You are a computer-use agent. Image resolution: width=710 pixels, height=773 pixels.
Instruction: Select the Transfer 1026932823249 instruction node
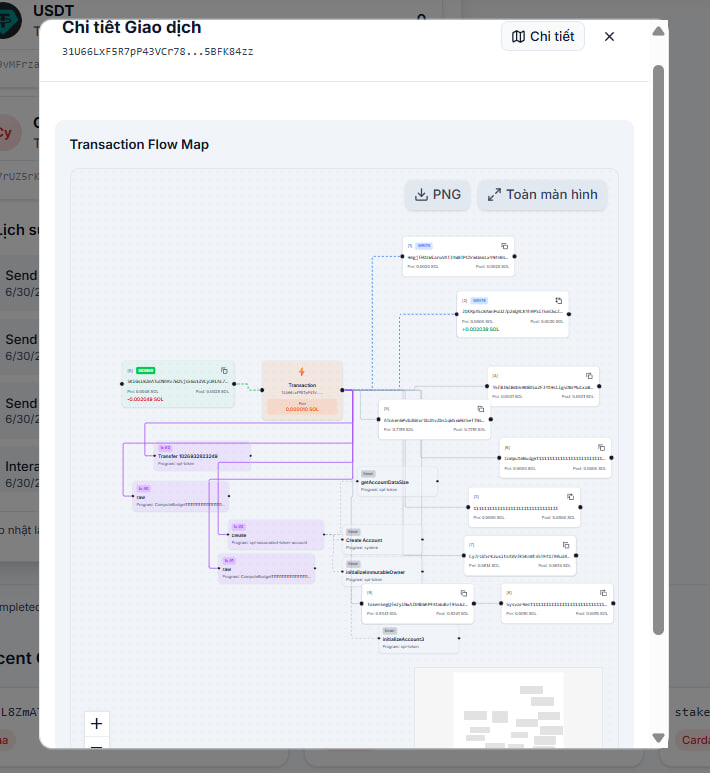click(x=202, y=456)
